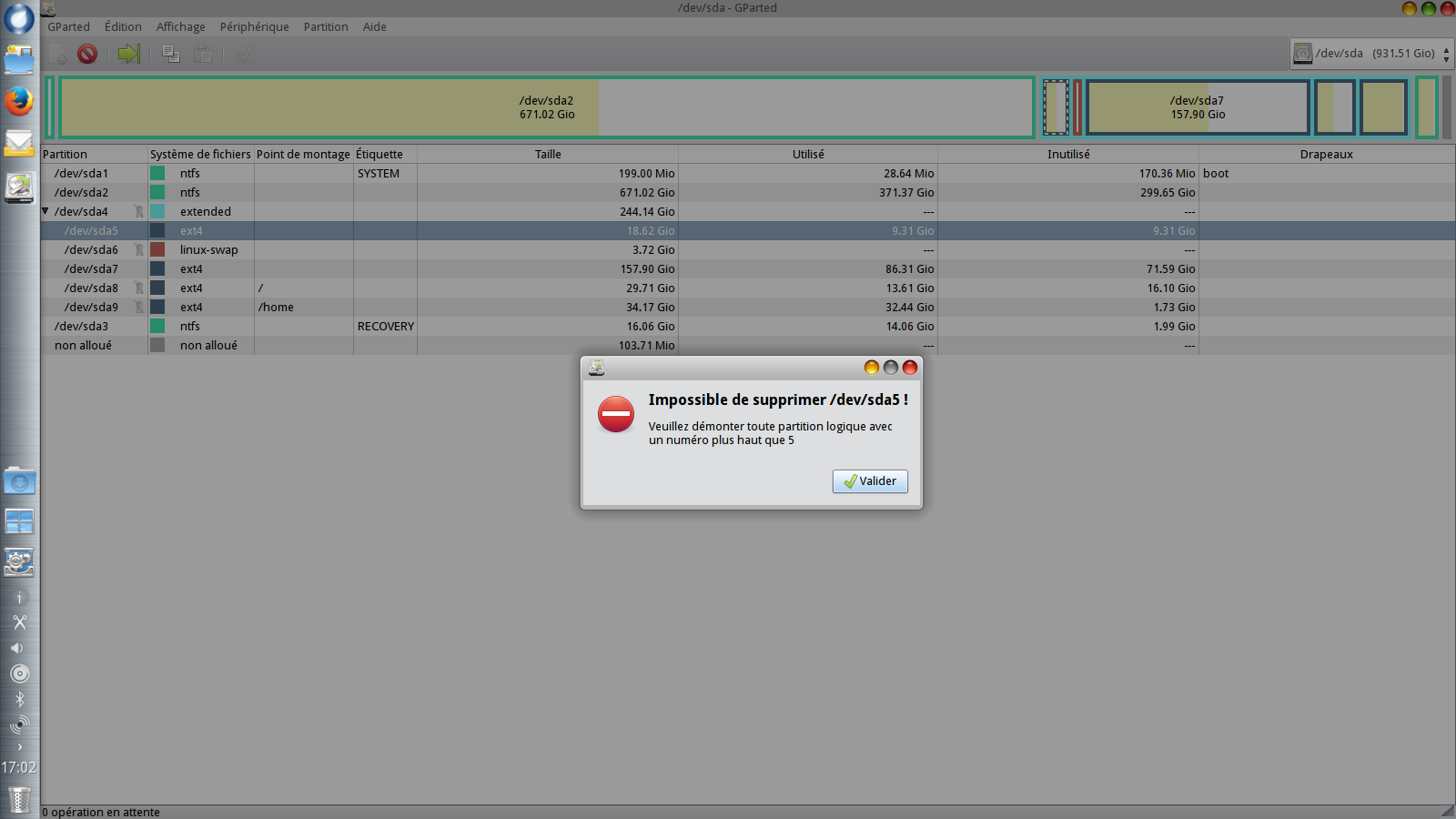This screenshot has width=1456, height=819.
Task: Open the mail client in the dock
Action: tap(19, 143)
